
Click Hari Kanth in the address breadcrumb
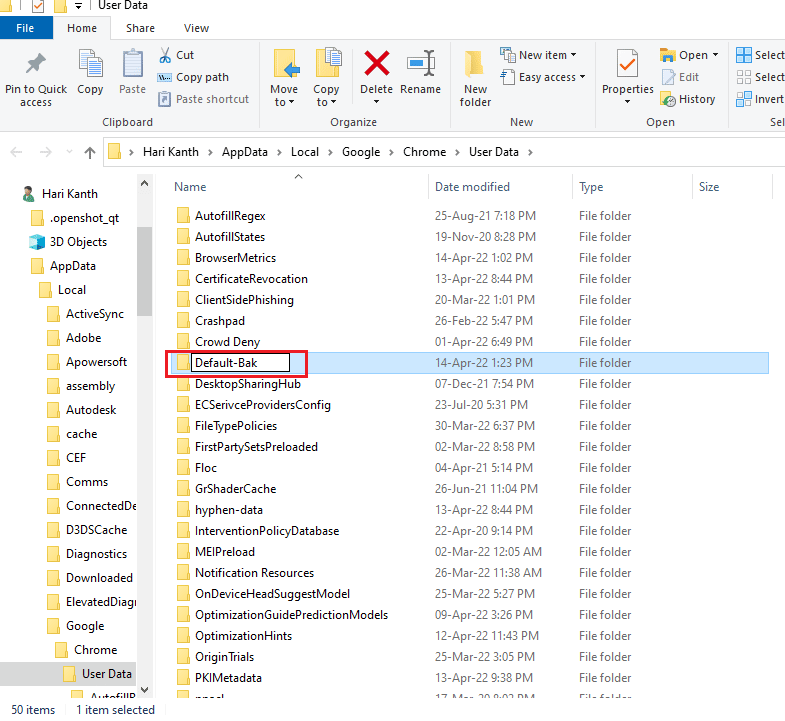[171, 152]
